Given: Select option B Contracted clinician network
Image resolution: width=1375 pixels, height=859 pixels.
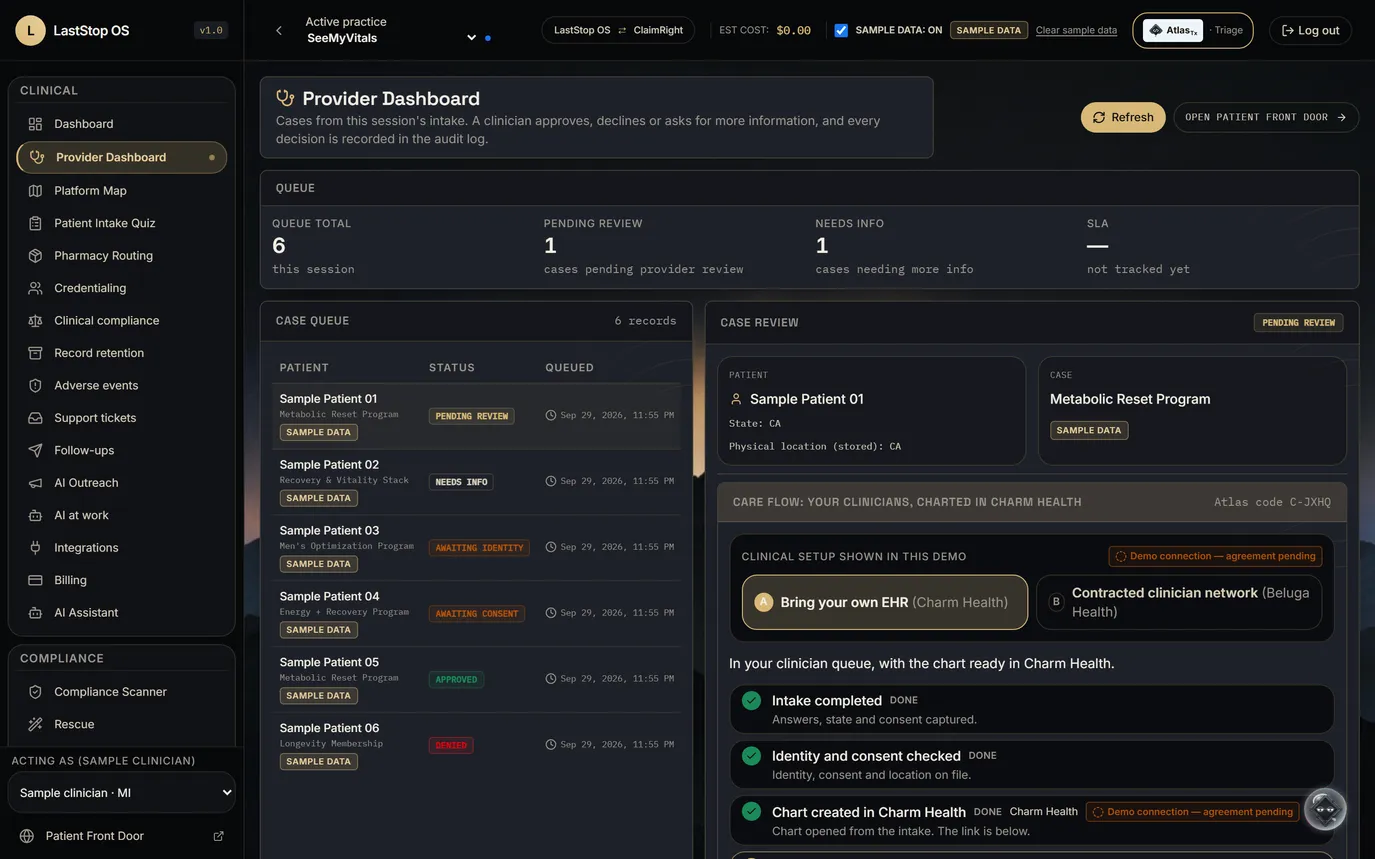Looking at the screenshot, I should click(x=1179, y=602).
